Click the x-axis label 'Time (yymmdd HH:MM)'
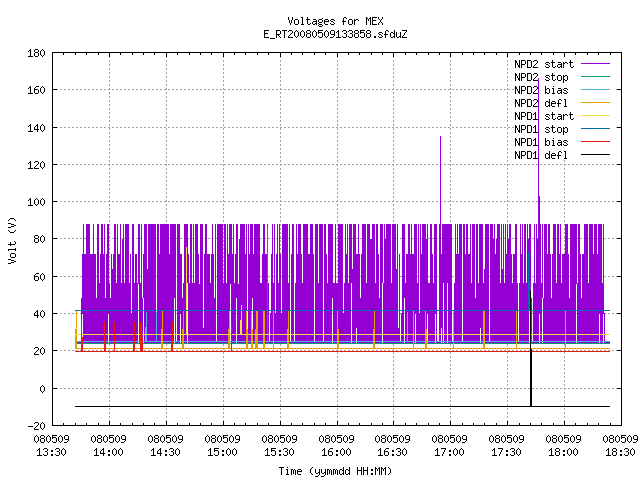This screenshot has height=480, width=640. coord(335,471)
